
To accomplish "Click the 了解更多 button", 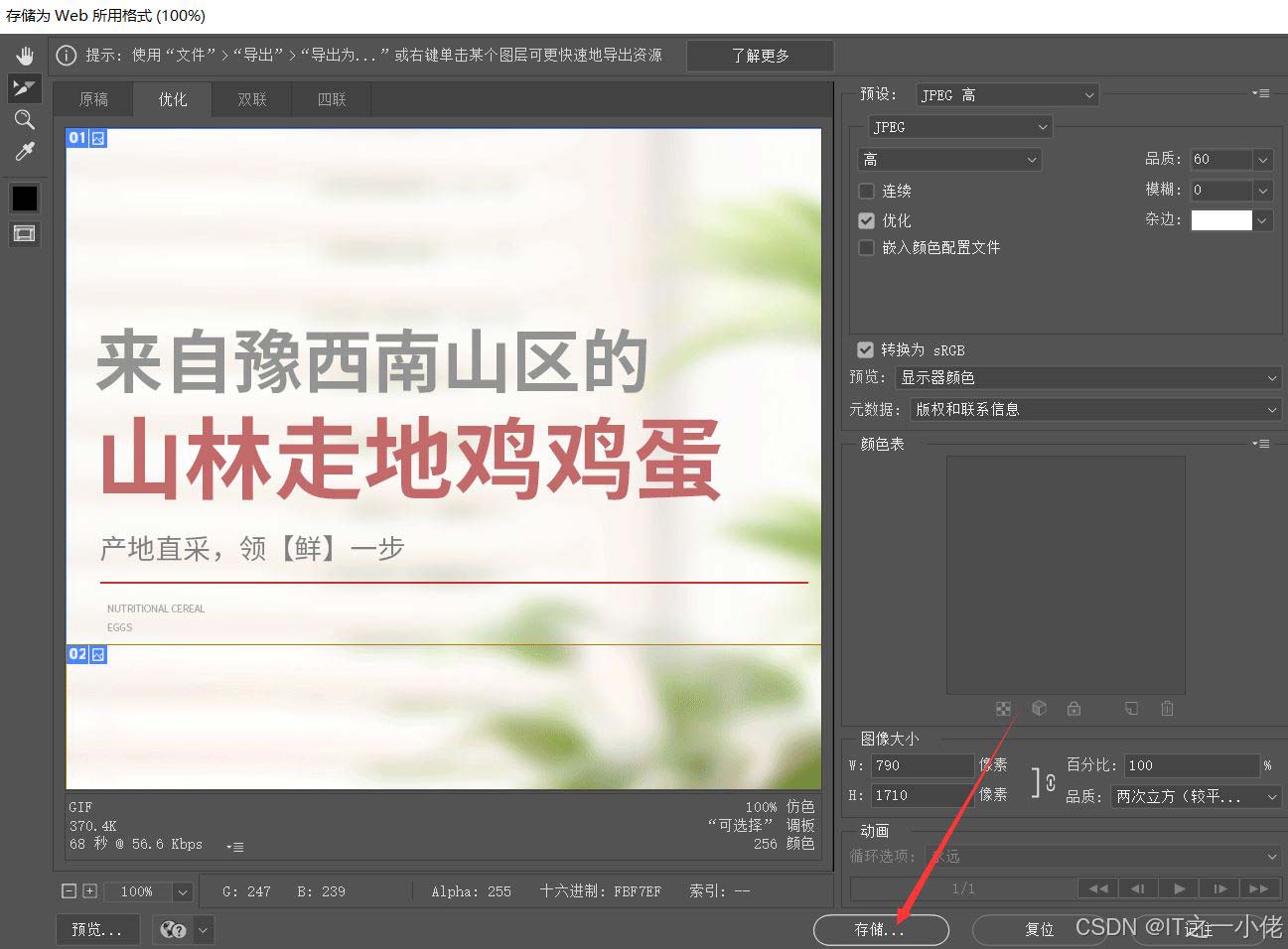I will pos(760,56).
